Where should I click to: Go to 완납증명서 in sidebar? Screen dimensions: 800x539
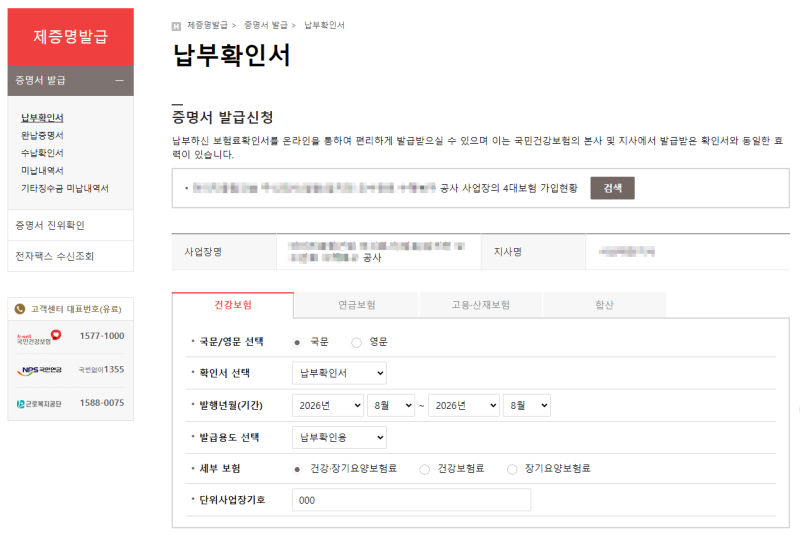(x=42, y=135)
